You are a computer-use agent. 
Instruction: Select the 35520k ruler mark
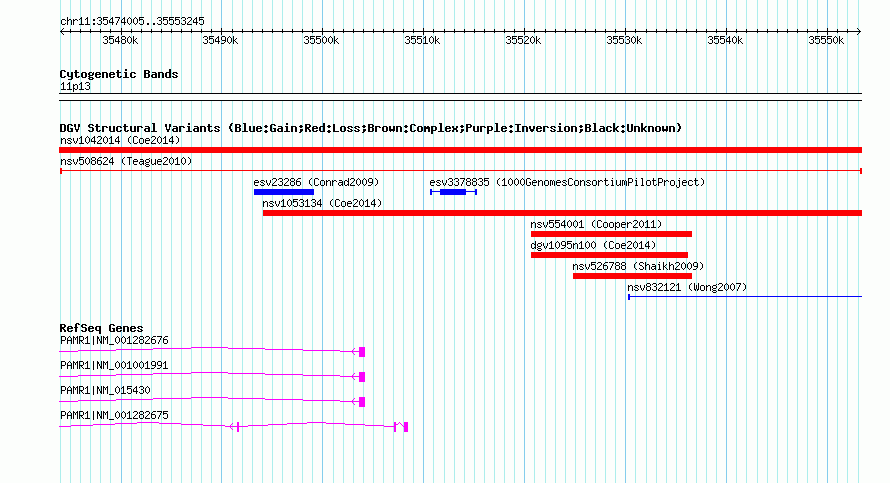click(x=523, y=40)
